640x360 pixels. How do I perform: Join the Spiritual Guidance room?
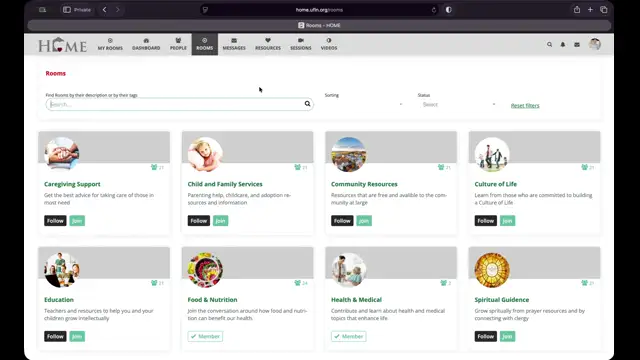(x=507, y=336)
